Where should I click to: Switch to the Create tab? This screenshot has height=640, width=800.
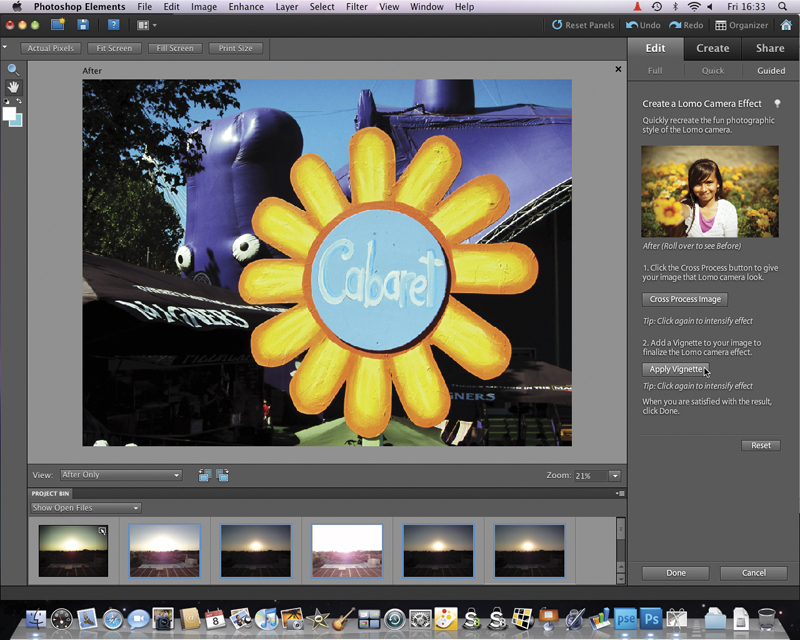[x=712, y=48]
